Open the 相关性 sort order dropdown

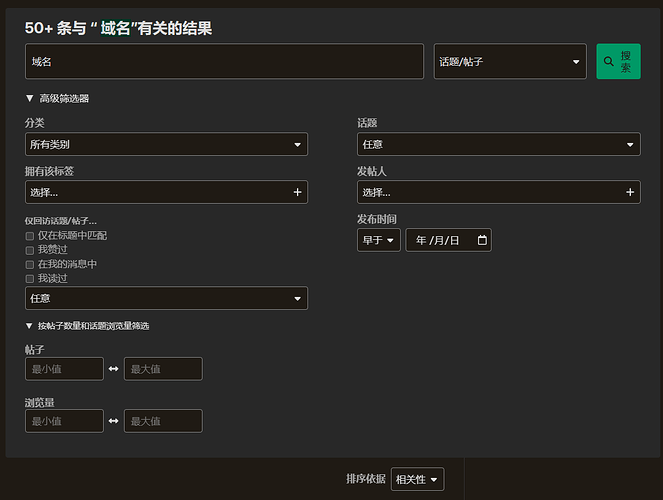pyautogui.click(x=417, y=479)
